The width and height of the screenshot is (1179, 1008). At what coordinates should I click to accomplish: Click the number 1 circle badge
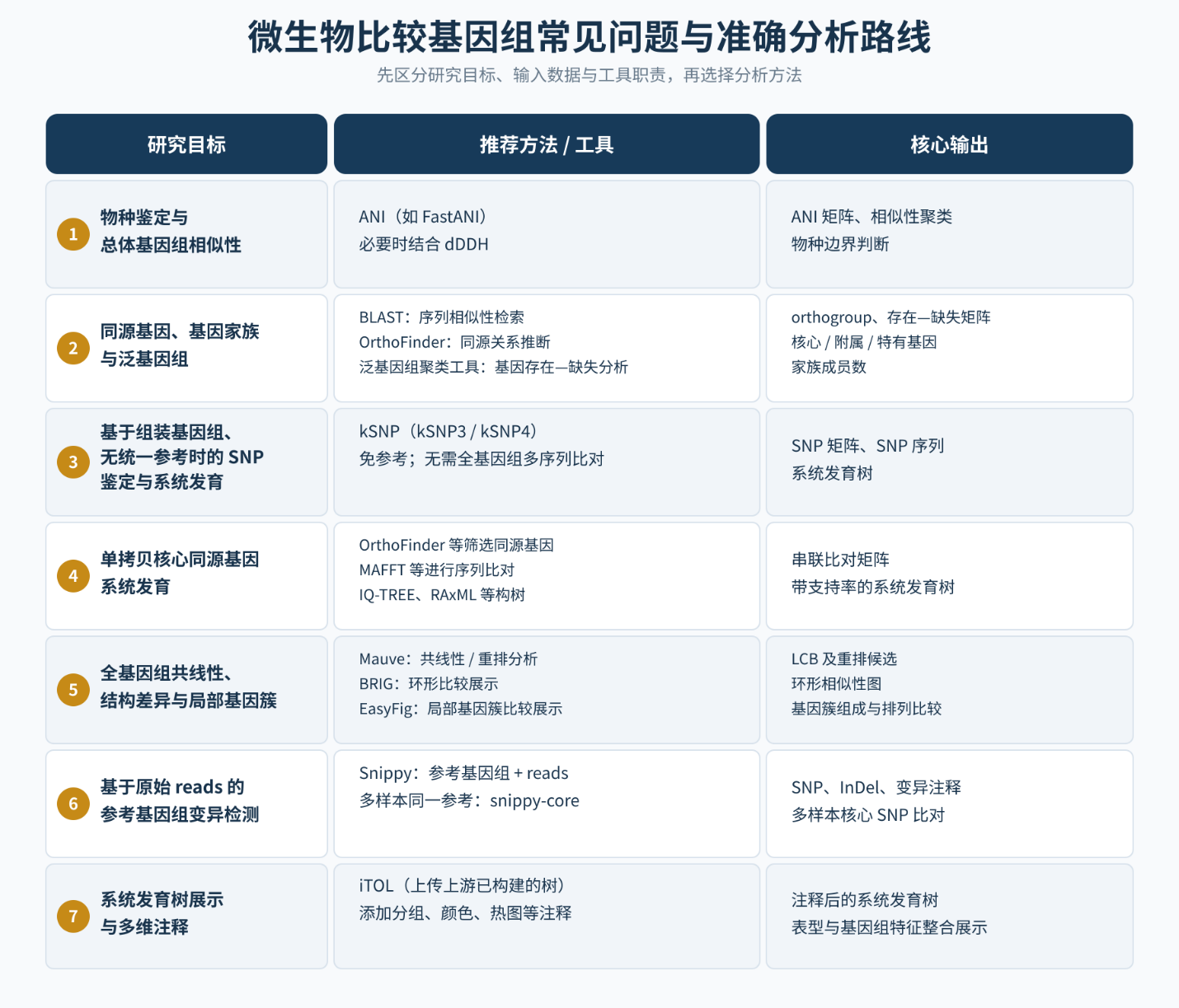(73, 234)
